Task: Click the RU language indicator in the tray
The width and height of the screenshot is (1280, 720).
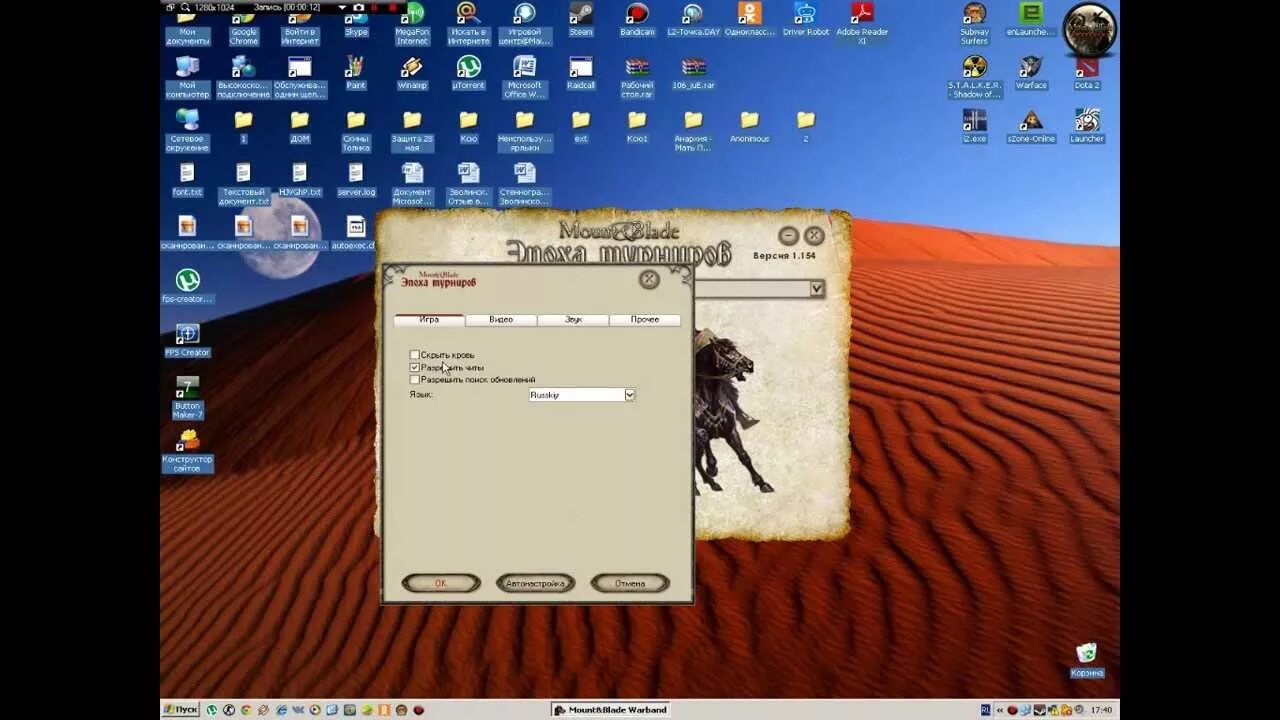Action: pyautogui.click(x=986, y=710)
